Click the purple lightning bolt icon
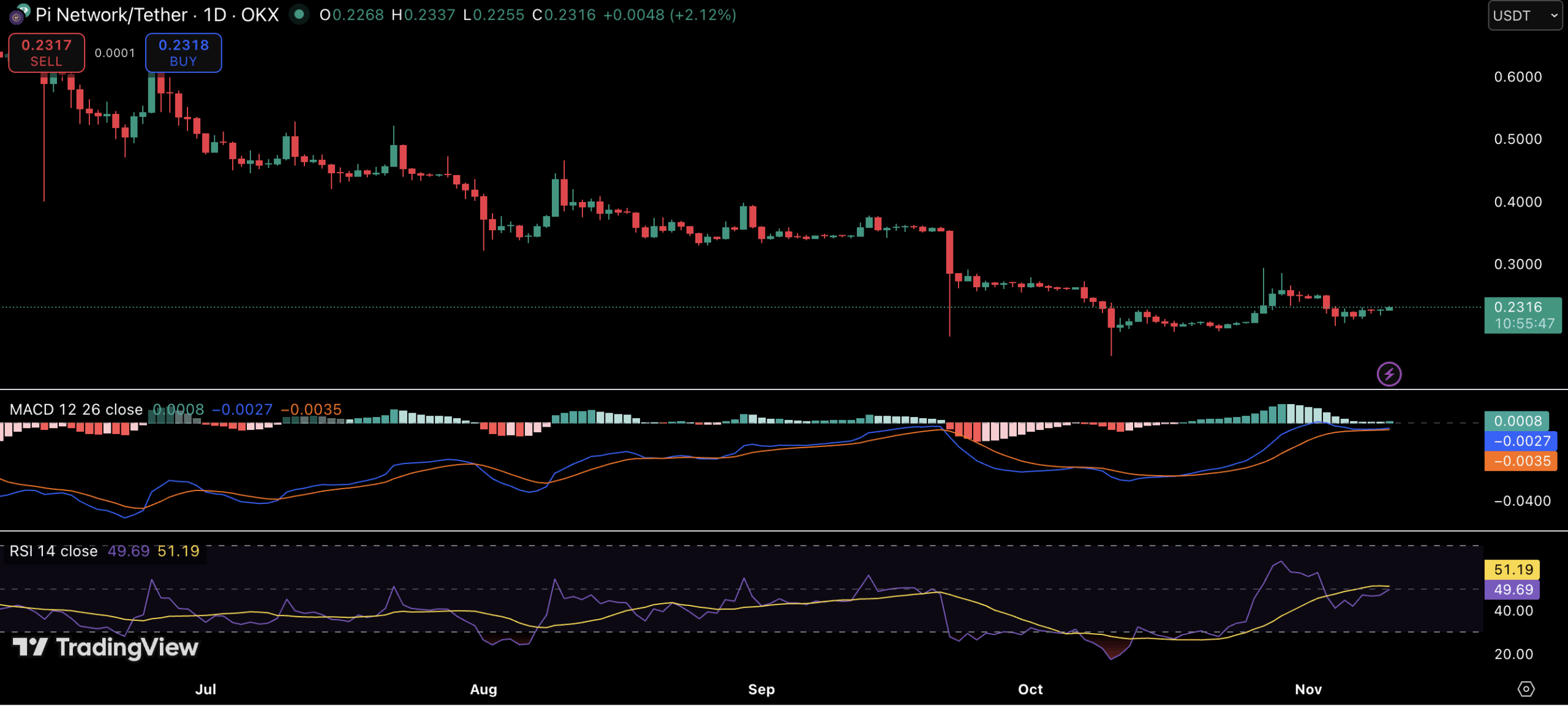Screen dimensions: 1568x706 tap(1389, 374)
